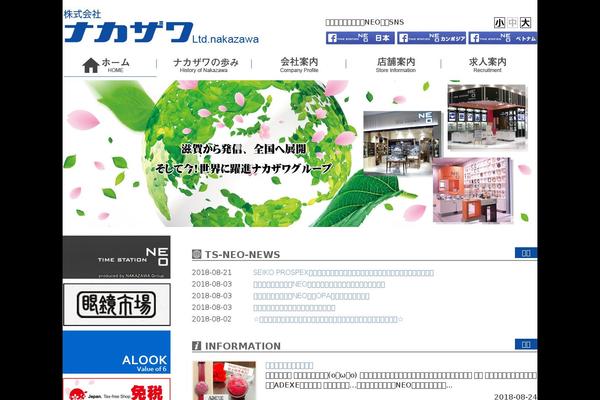The height and width of the screenshot is (400, 600).
Task: Click the Nakazawa company logo
Action: pos(161,27)
